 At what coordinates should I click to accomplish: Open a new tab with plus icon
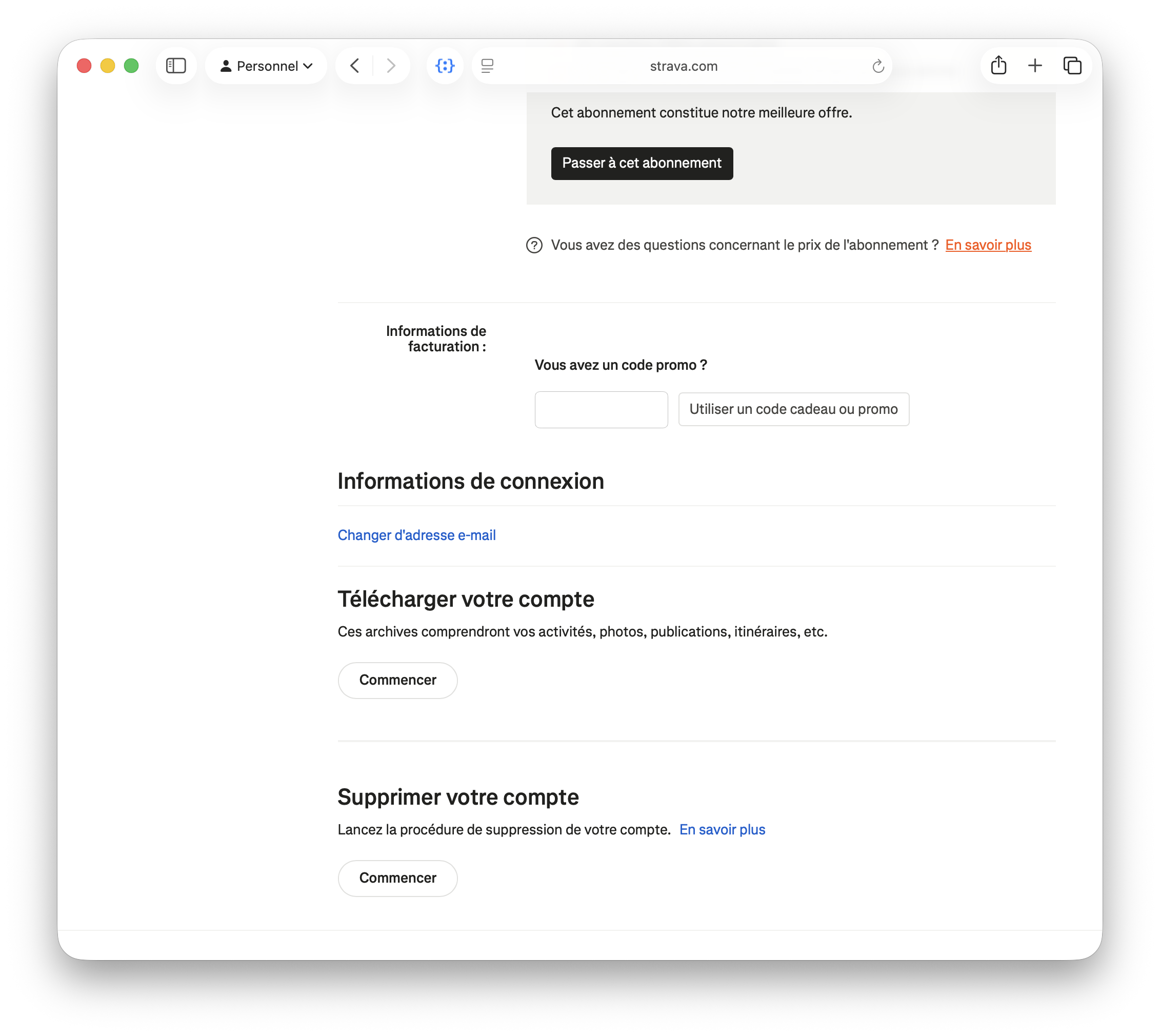[1035, 66]
